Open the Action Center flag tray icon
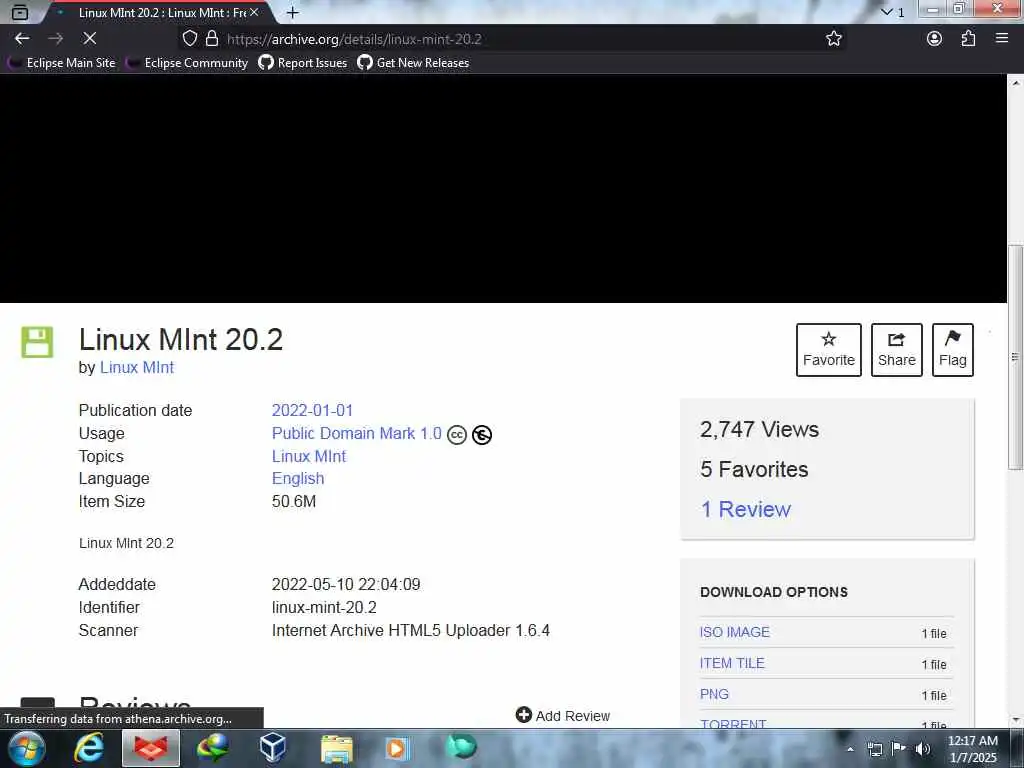The width and height of the screenshot is (1024, 768). (898, 749)
